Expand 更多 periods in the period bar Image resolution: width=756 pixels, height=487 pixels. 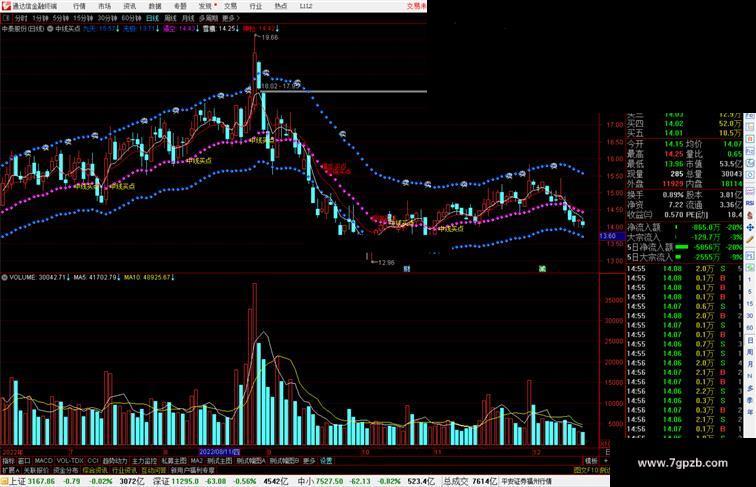pyautogui.click(x=230, y=18)
